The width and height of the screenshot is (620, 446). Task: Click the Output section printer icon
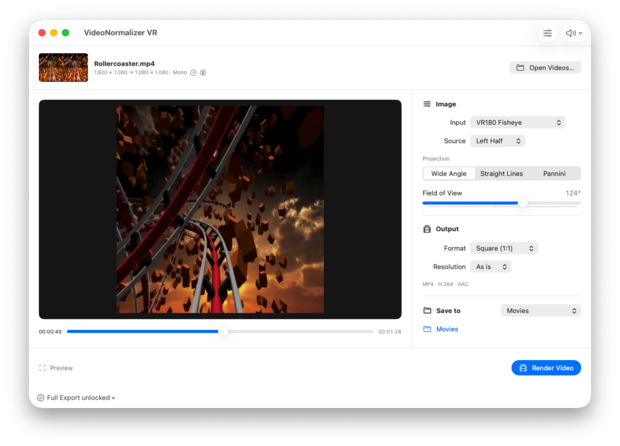pyautogui.click(x=427, y=229)
